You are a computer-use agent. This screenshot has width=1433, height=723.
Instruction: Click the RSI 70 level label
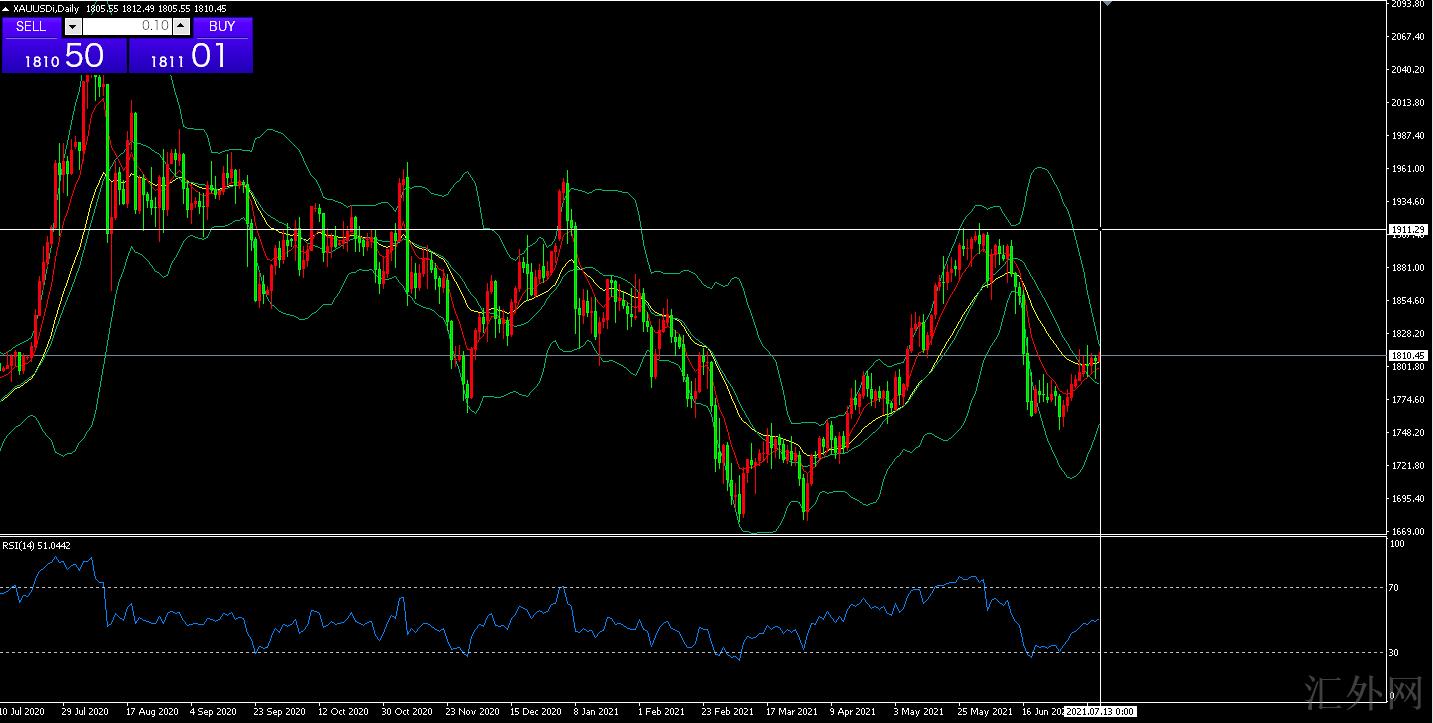(1393, 588)
